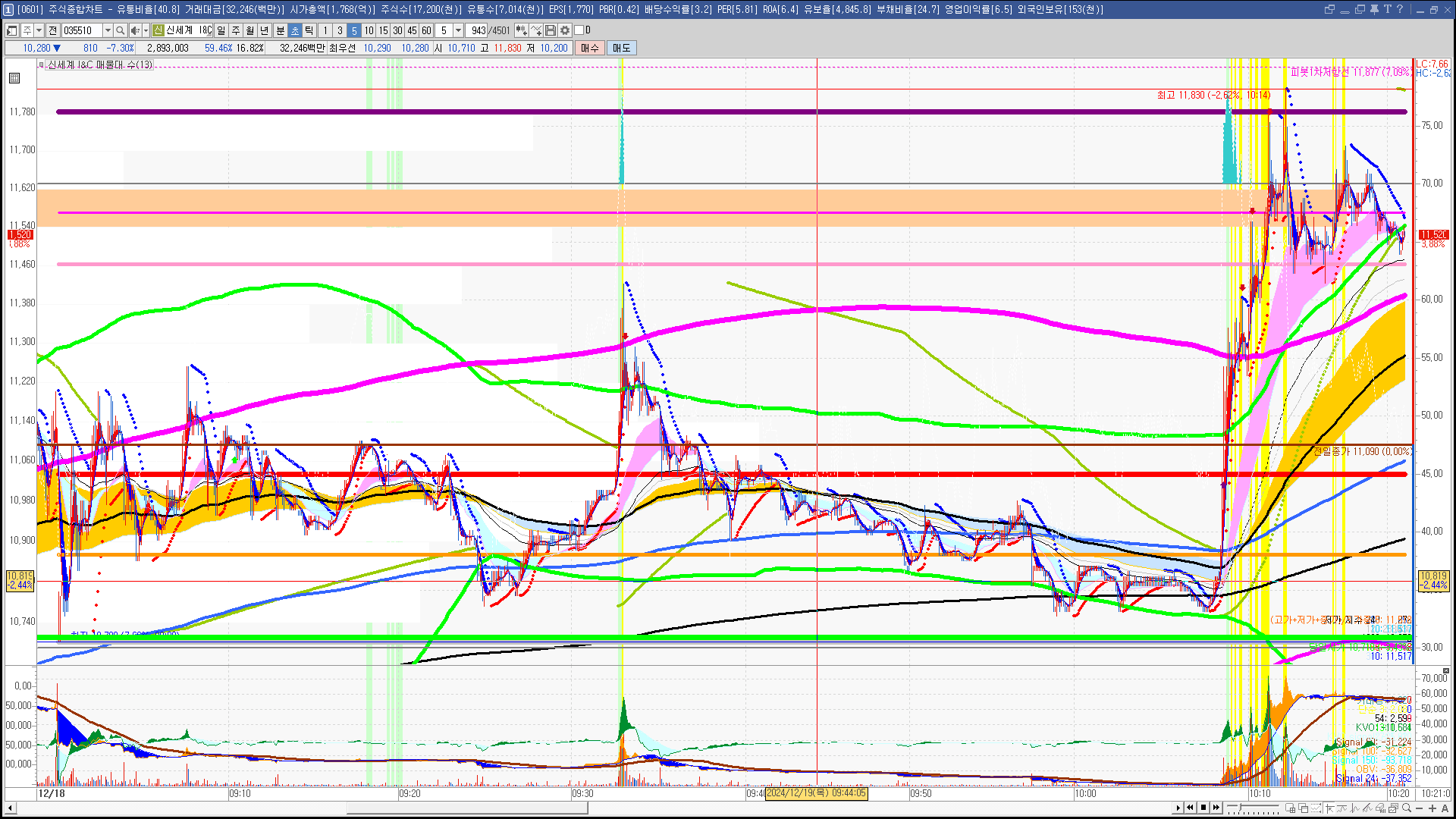
Task: Select the 5 interval toggle button
Action: click(x=354, y=30)
